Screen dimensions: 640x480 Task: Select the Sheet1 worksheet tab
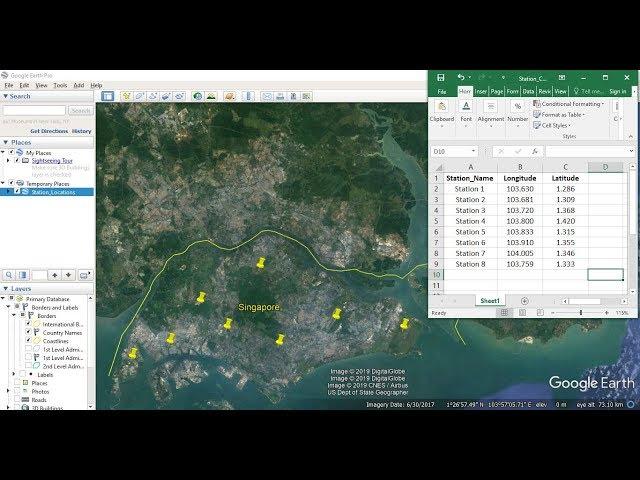coord(490,301)
